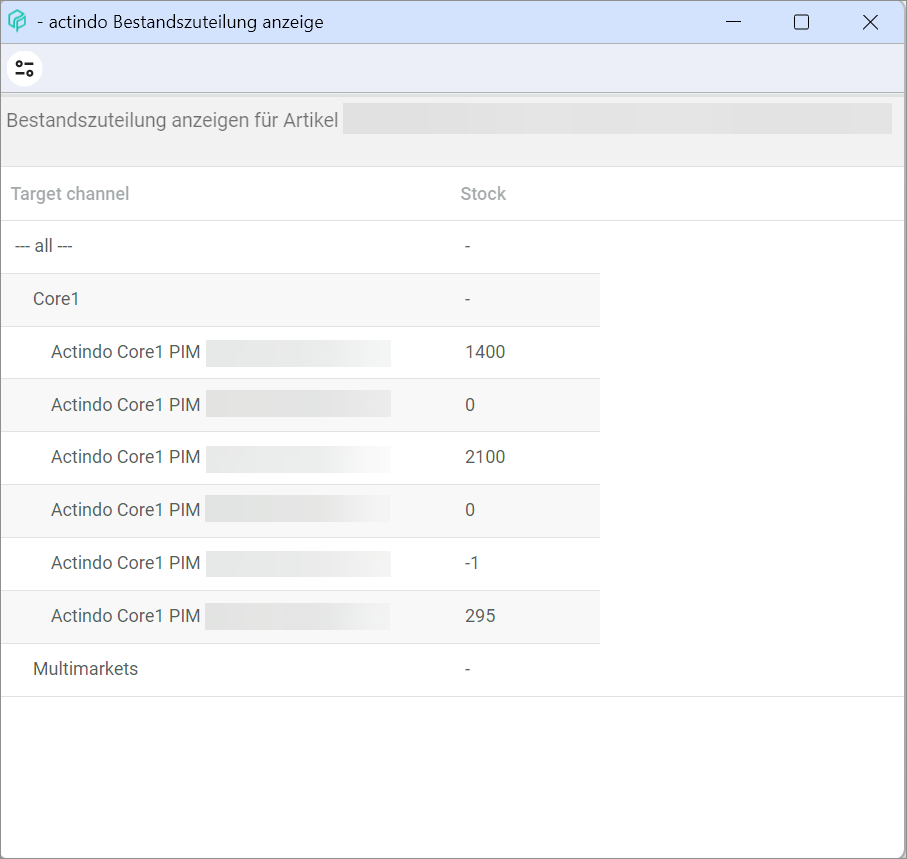This screenshot has width=907, height=859.
Task: Sort by the Target channel column header
Action: [70, 194]
